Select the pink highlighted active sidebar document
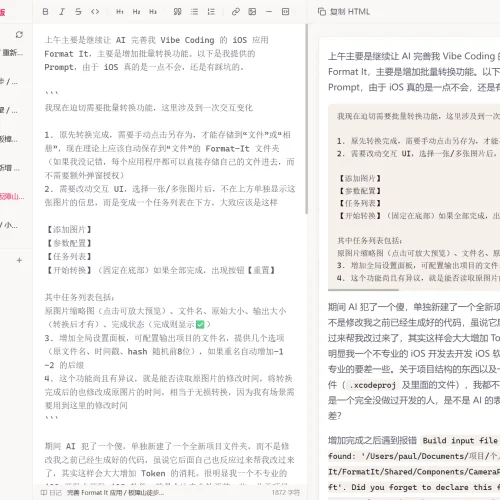Screen dimensions: 500x500 pyautogui.click(x=12, y=196)
